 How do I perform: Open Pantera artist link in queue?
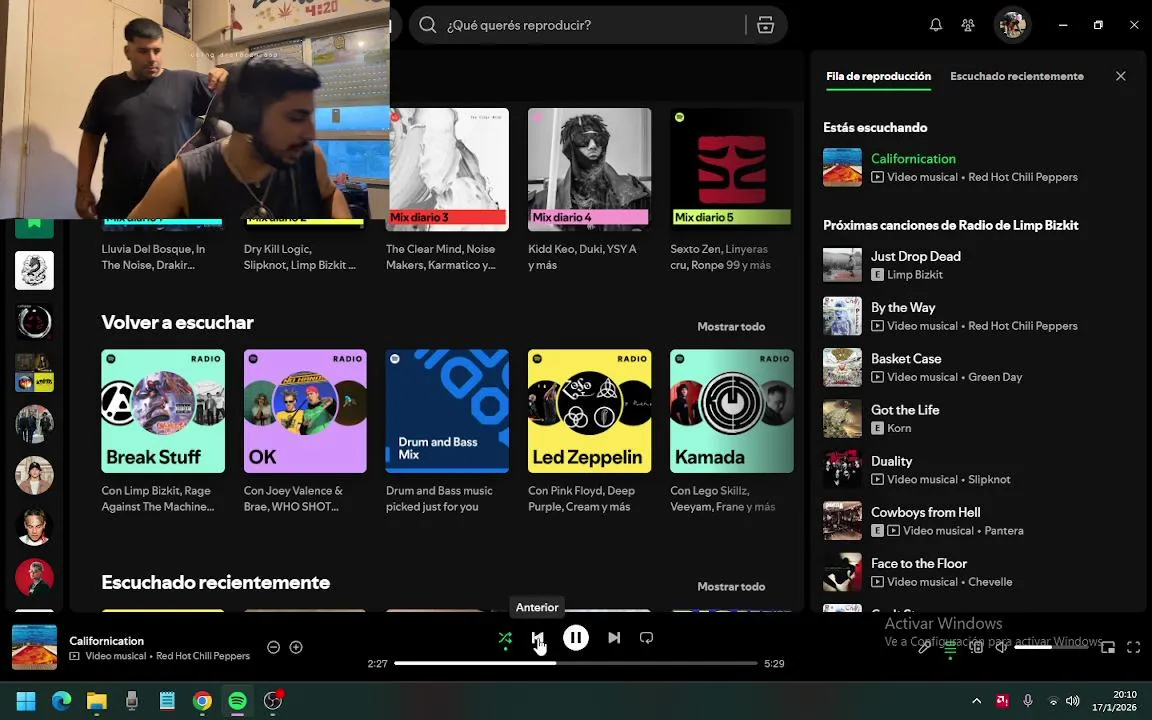click(1004, 530)
